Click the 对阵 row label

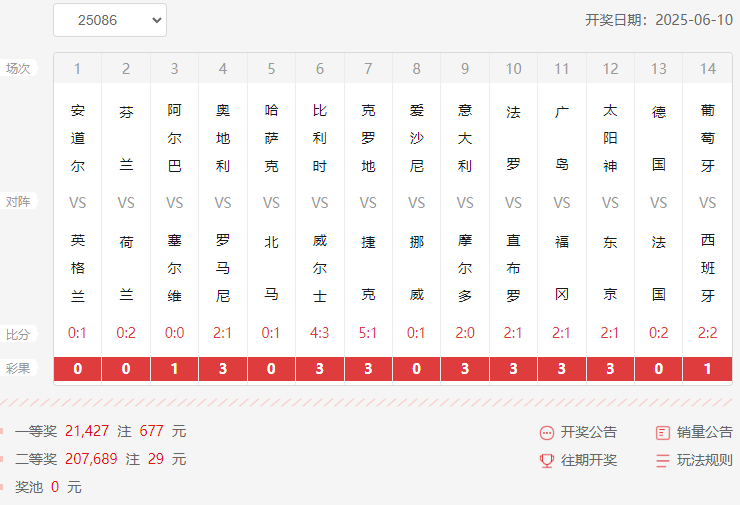pyautogui.click(x=18, y=202)
